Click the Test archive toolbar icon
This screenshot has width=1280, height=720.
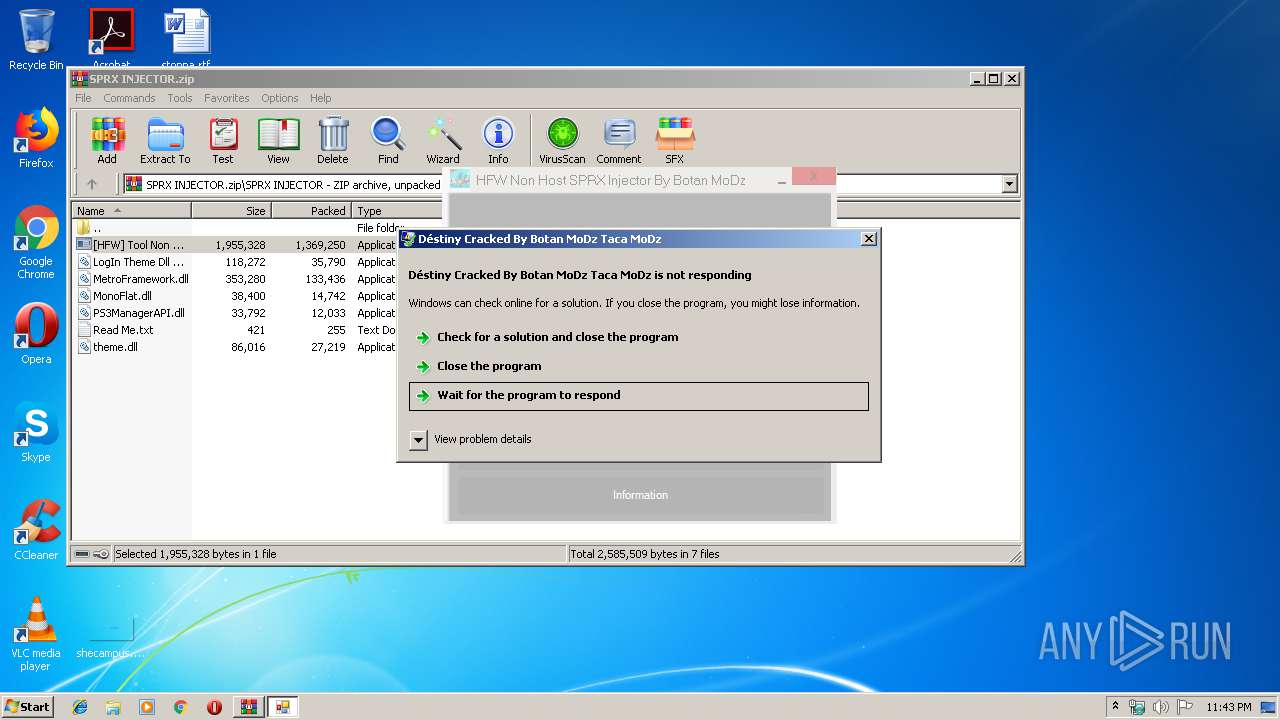pos(223,140)
